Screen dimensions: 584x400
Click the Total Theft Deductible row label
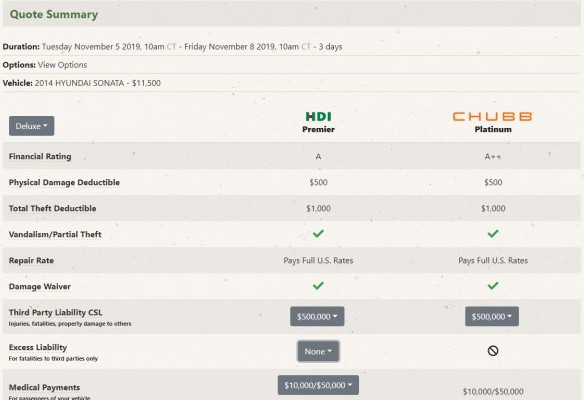53,209
